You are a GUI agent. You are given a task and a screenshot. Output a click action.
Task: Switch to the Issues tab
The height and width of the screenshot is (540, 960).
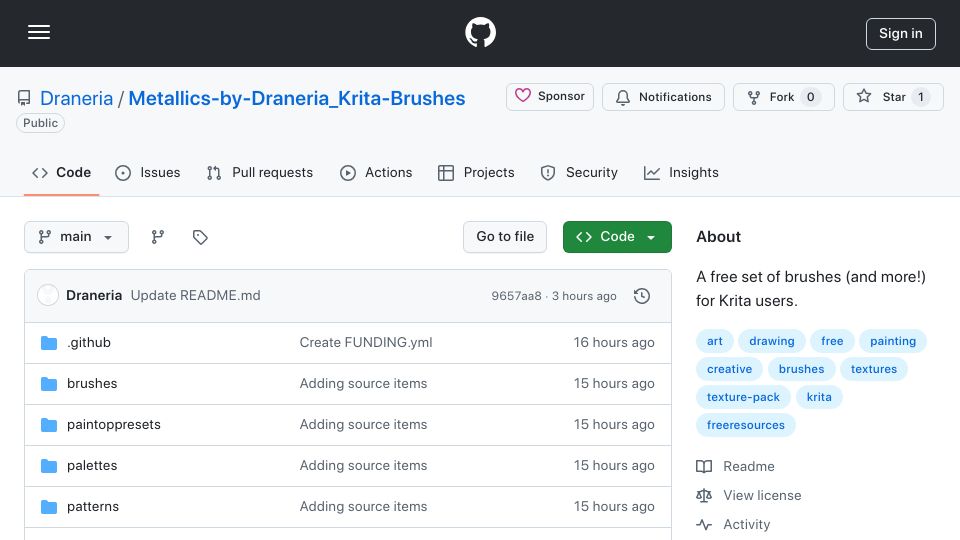[148, 173]
